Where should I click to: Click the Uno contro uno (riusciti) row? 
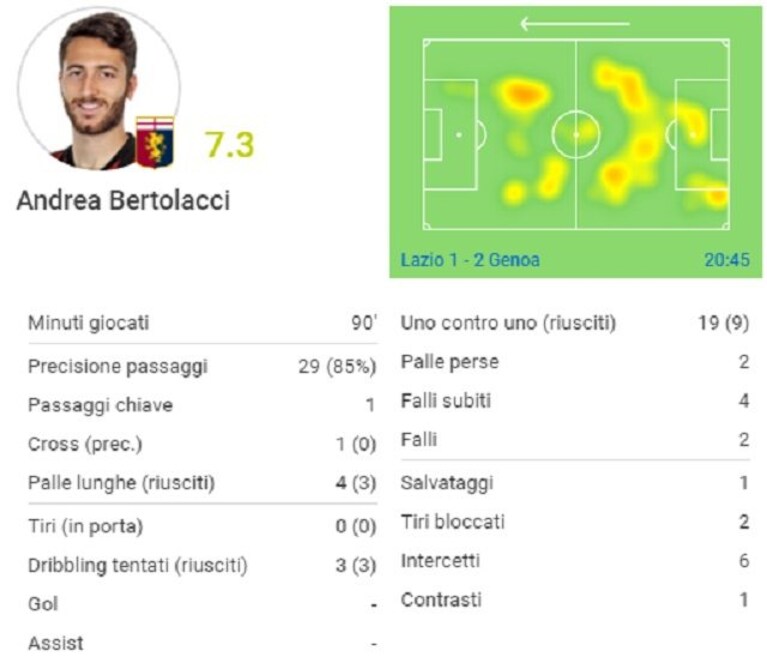click(x=575, y=323)
